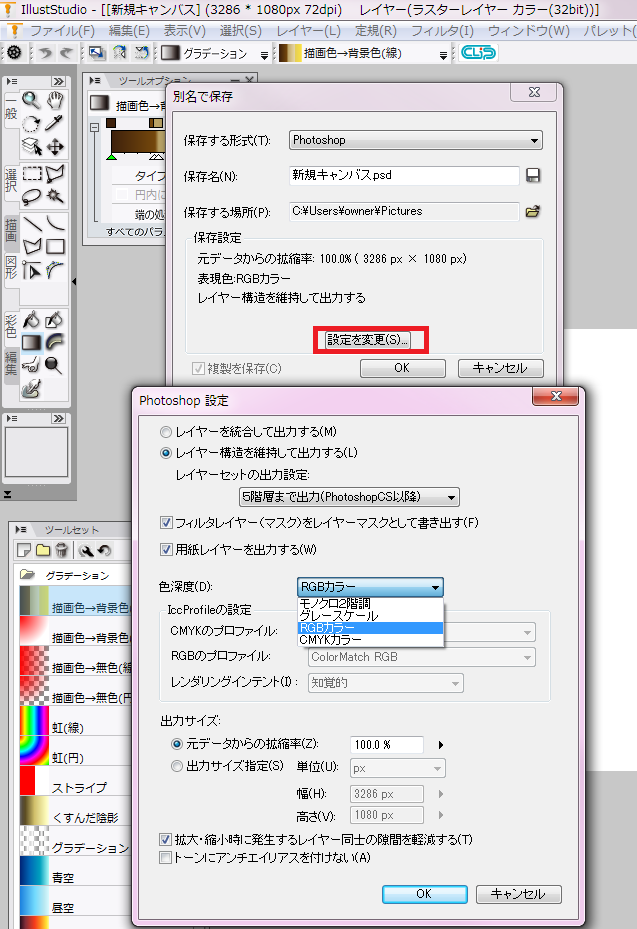Click the '設定を変更(S)...' button
Viewport: 637px width, 929px height.
368,340
